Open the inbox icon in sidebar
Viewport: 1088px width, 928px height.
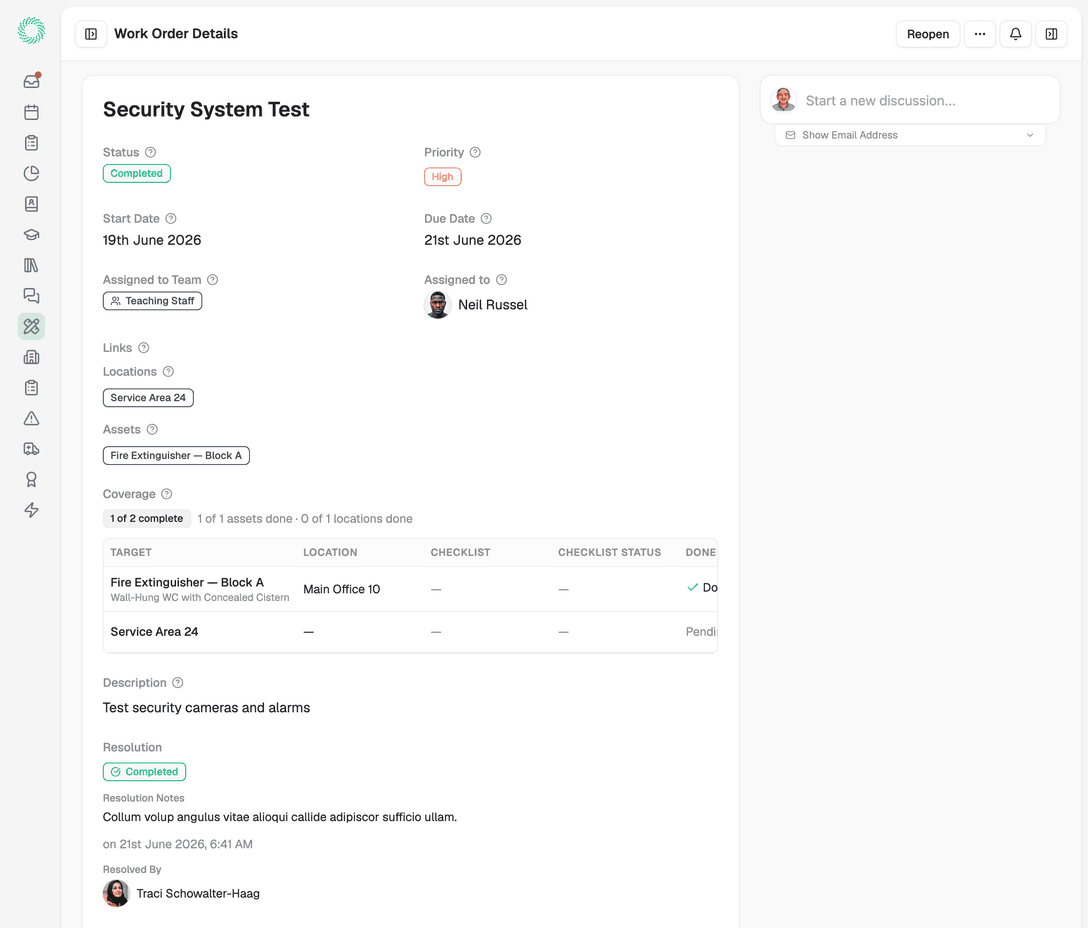click(x=31, y=81)
